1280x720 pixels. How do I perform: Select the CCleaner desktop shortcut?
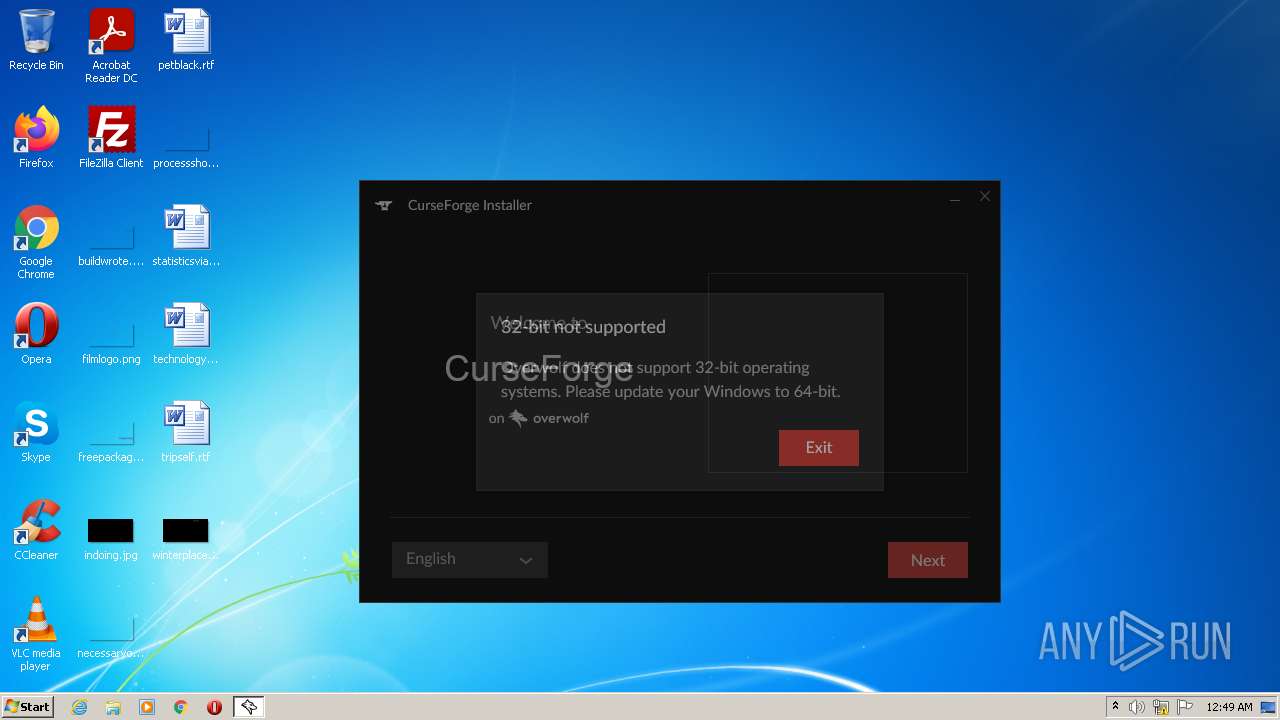click(36, 530)
